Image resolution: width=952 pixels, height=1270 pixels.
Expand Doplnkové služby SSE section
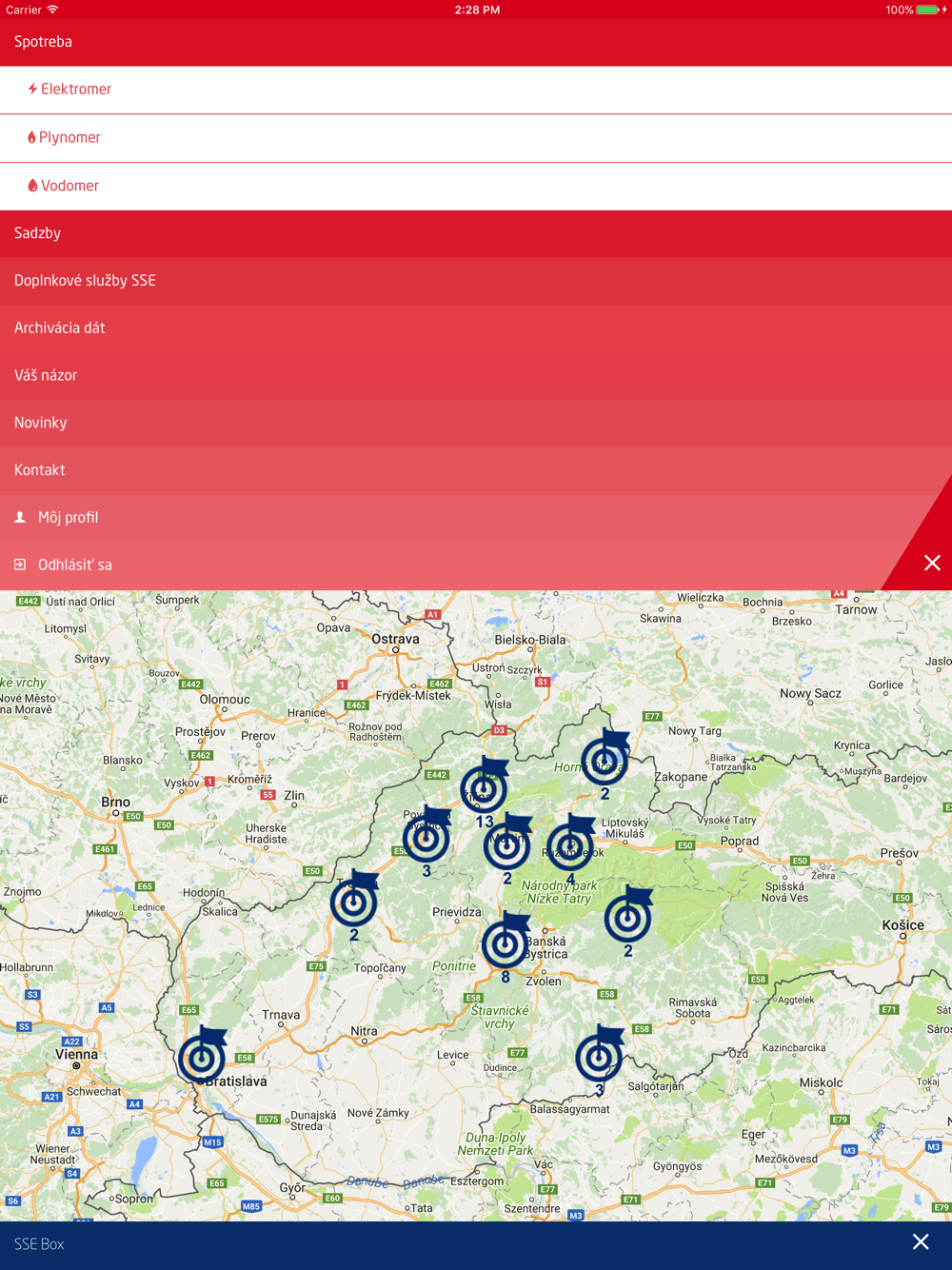pos(476,281)
